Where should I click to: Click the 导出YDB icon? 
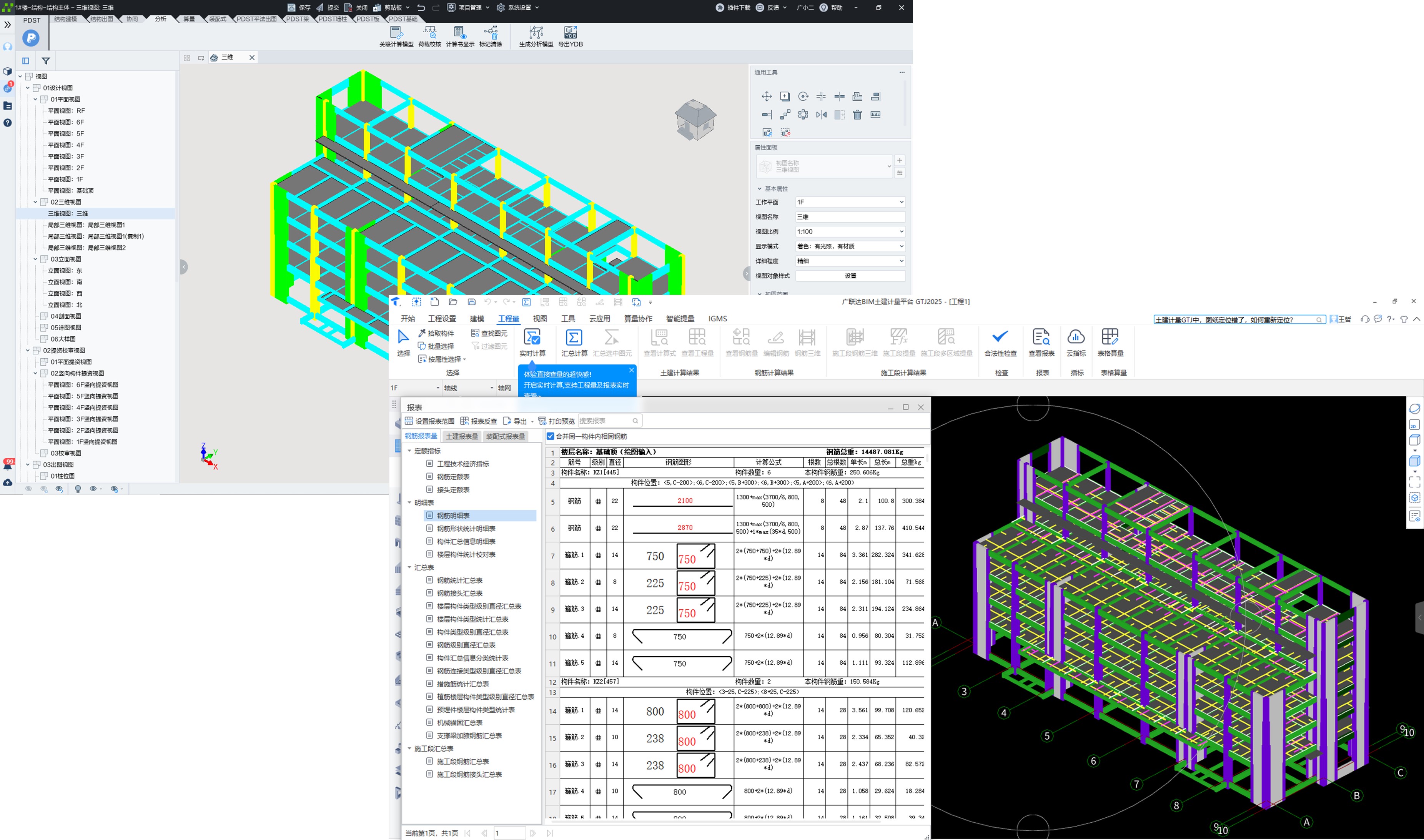[x=570, y=33]
